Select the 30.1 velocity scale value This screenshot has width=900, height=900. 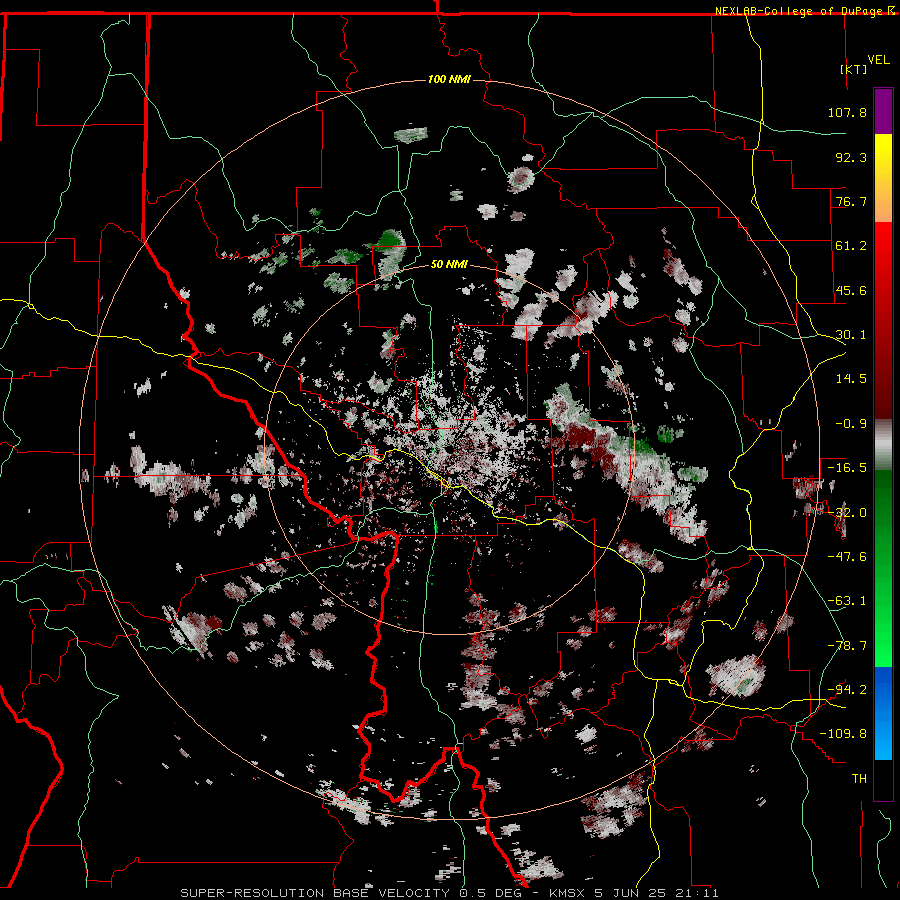[x=851, y=335]
